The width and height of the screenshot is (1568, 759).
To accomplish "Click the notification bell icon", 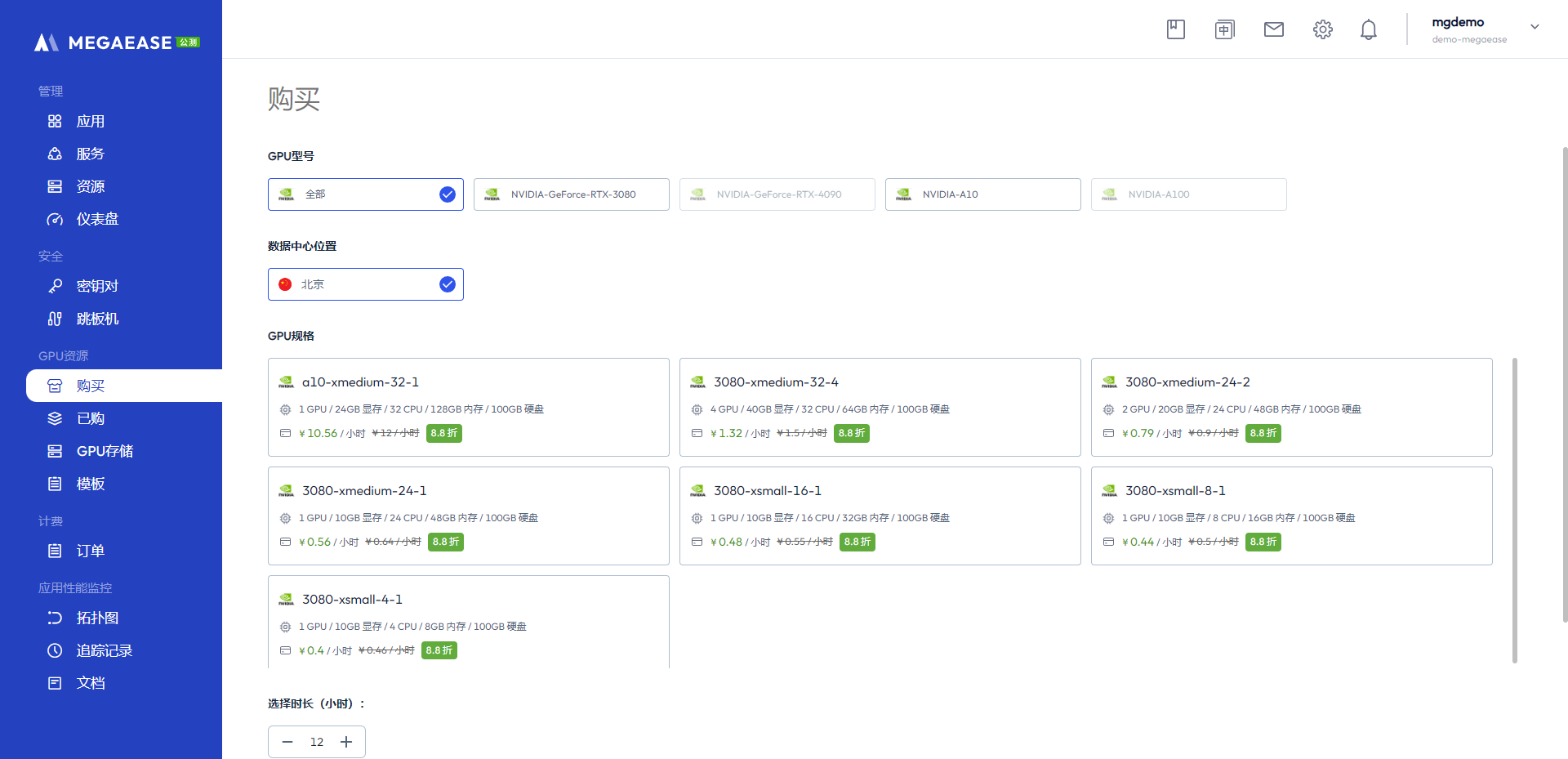I will tap(1368, 29).
